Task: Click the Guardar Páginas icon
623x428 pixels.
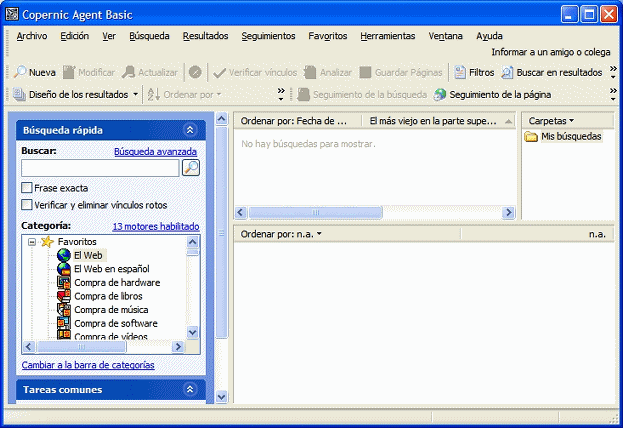Action: coord(365,72)
